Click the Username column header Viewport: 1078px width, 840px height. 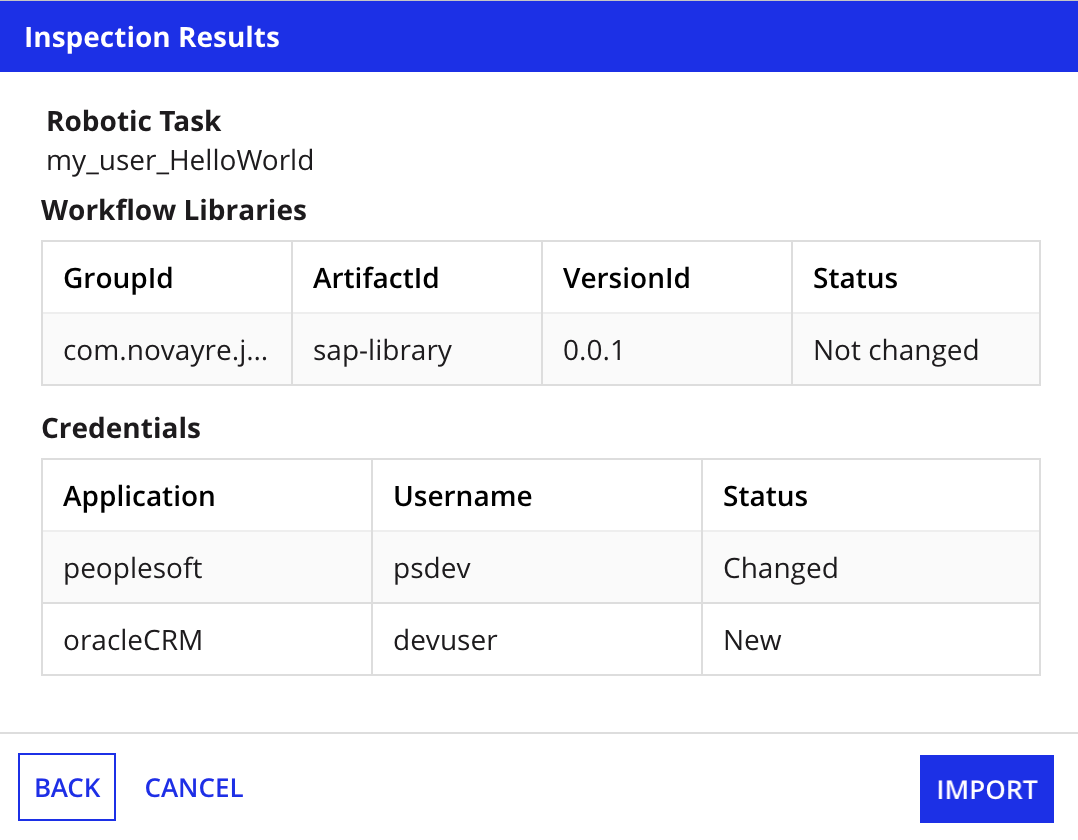[462, 495]
